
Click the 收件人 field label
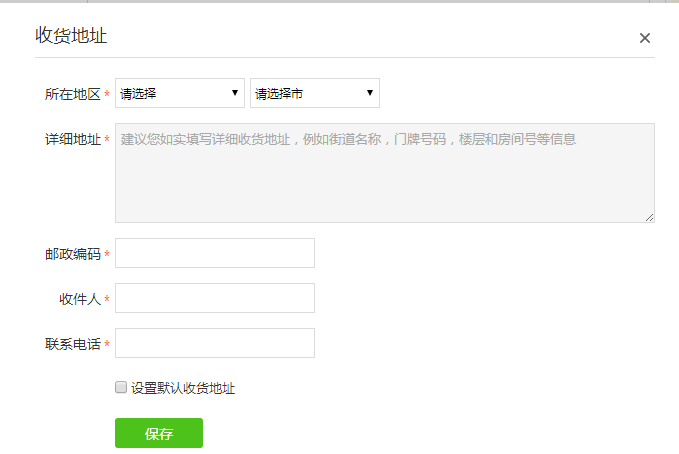(80, 299)
